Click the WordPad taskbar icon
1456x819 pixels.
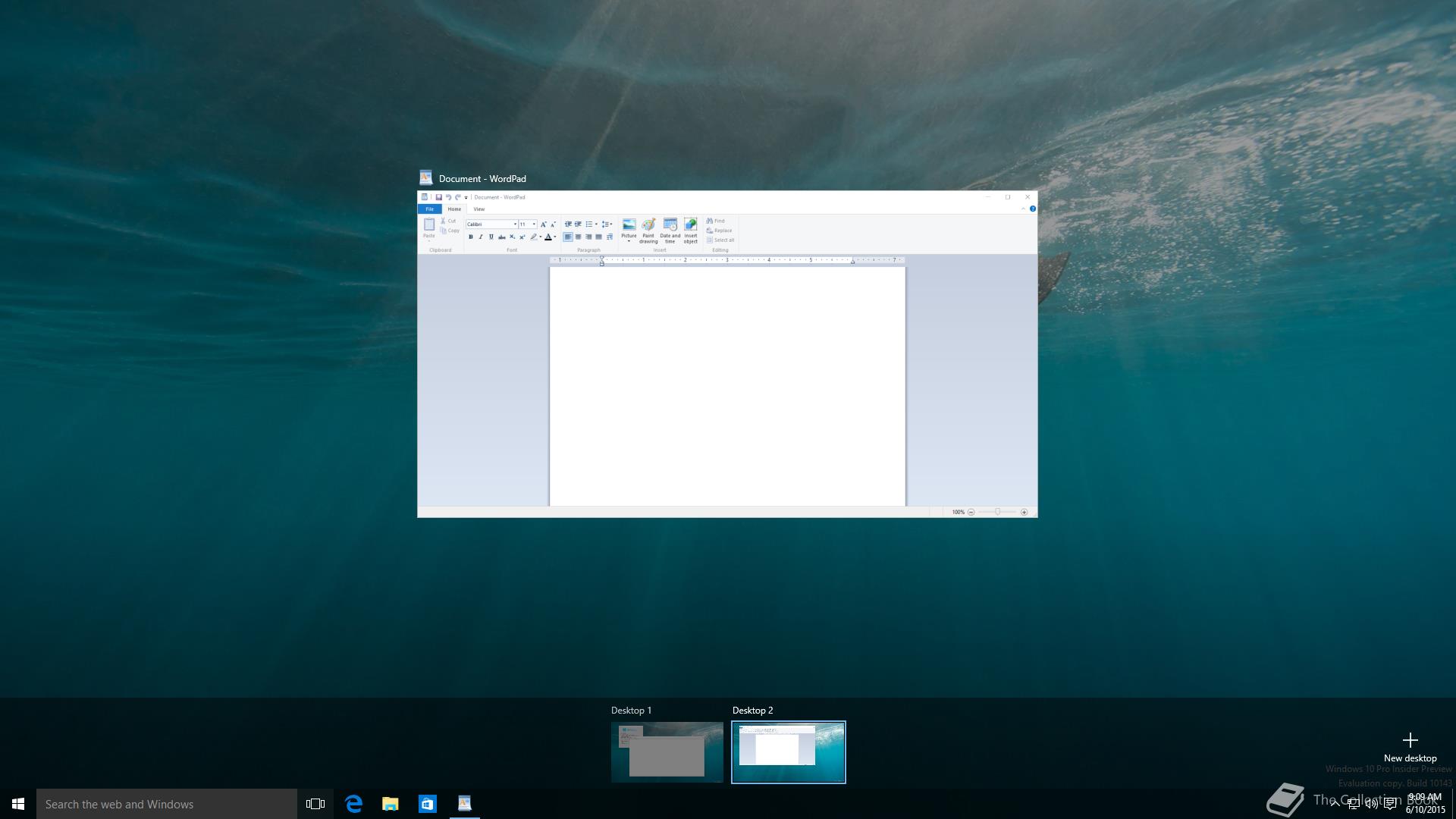[x=465, y=804]
